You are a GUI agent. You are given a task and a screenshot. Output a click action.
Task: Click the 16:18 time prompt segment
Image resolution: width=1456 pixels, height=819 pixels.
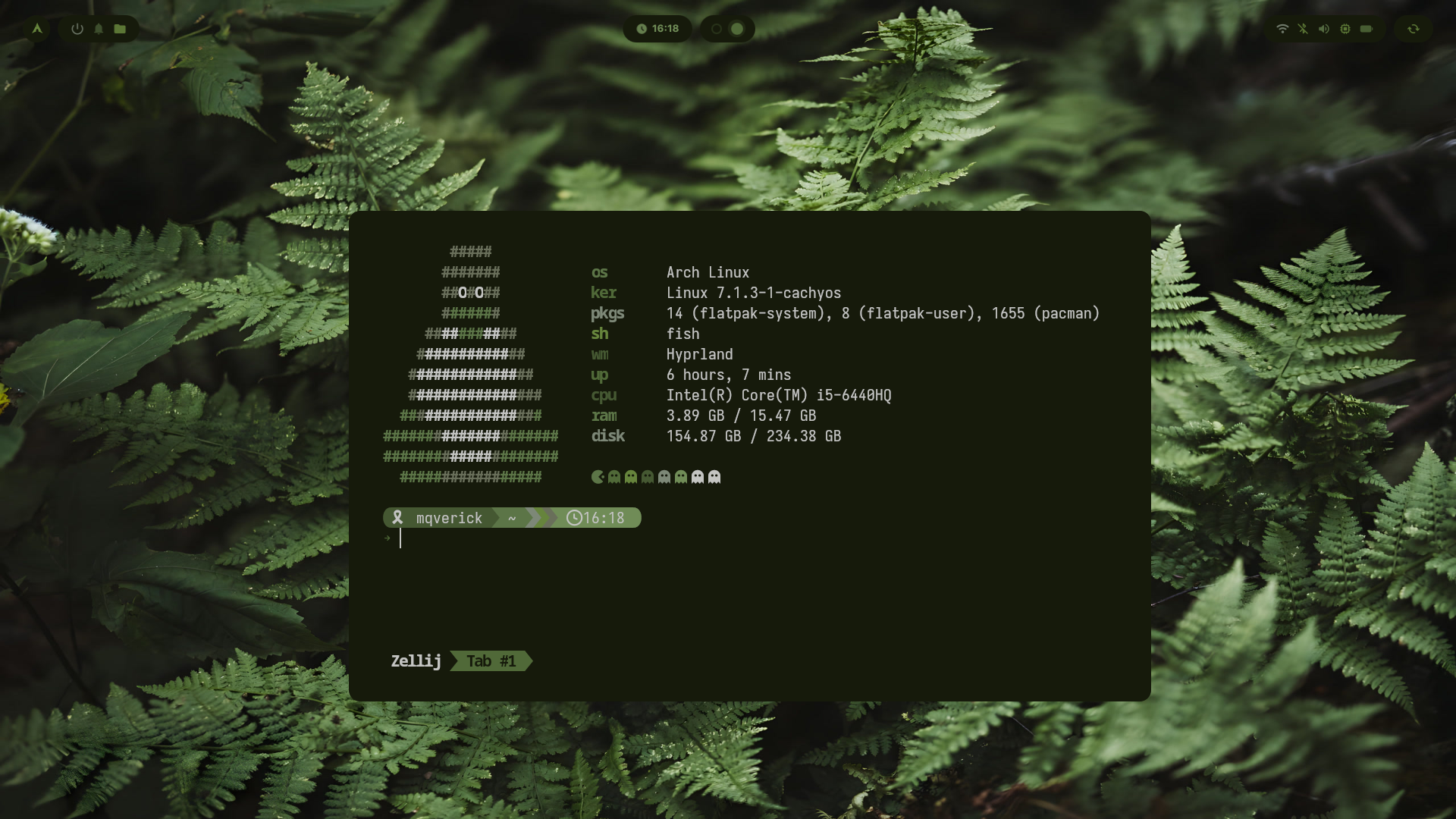pyautogui.click(x=596, y=518)
